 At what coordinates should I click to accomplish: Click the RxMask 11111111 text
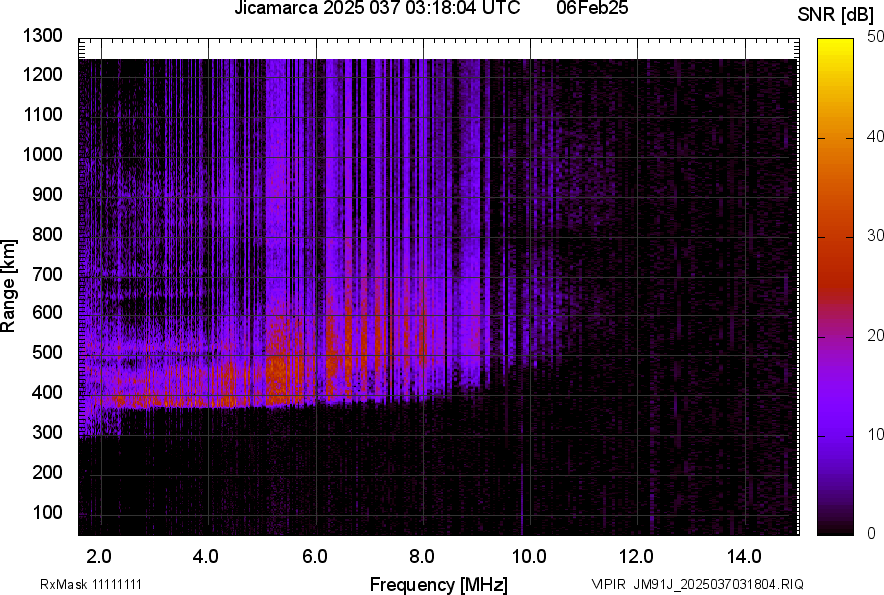(x=89, y=584)
